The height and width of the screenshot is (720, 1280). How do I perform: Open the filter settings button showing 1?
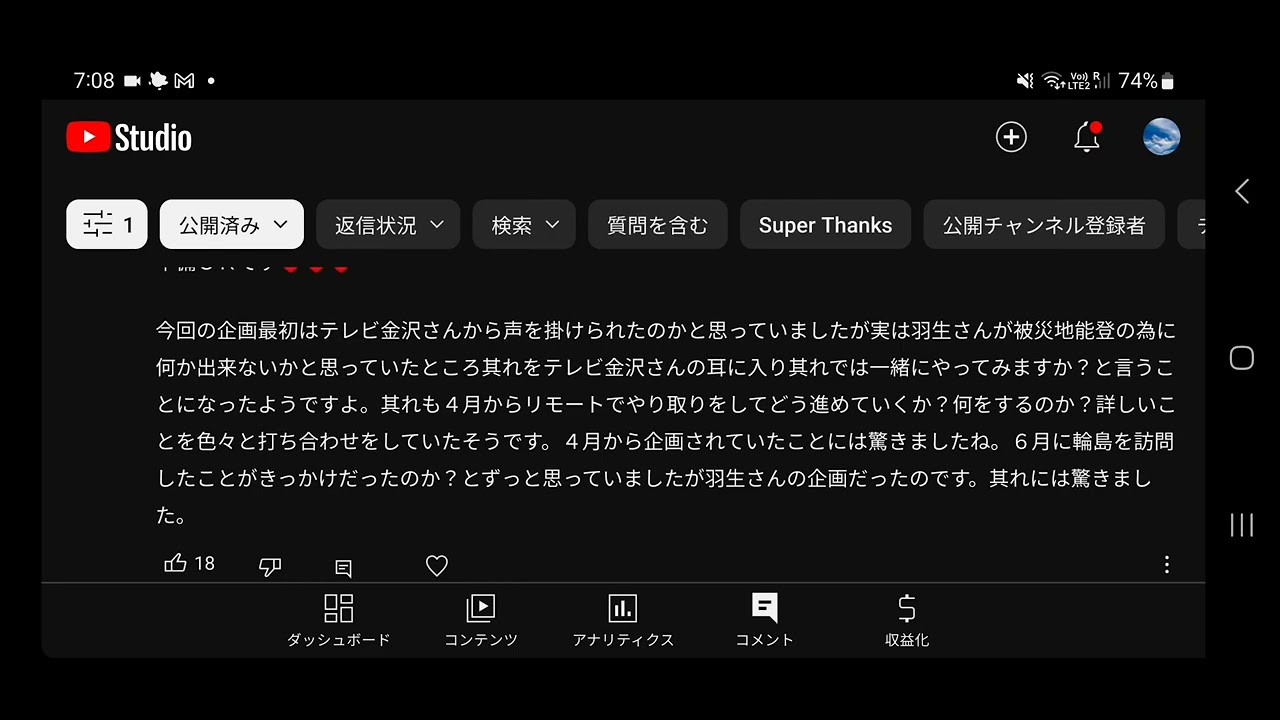pos(107,225)
